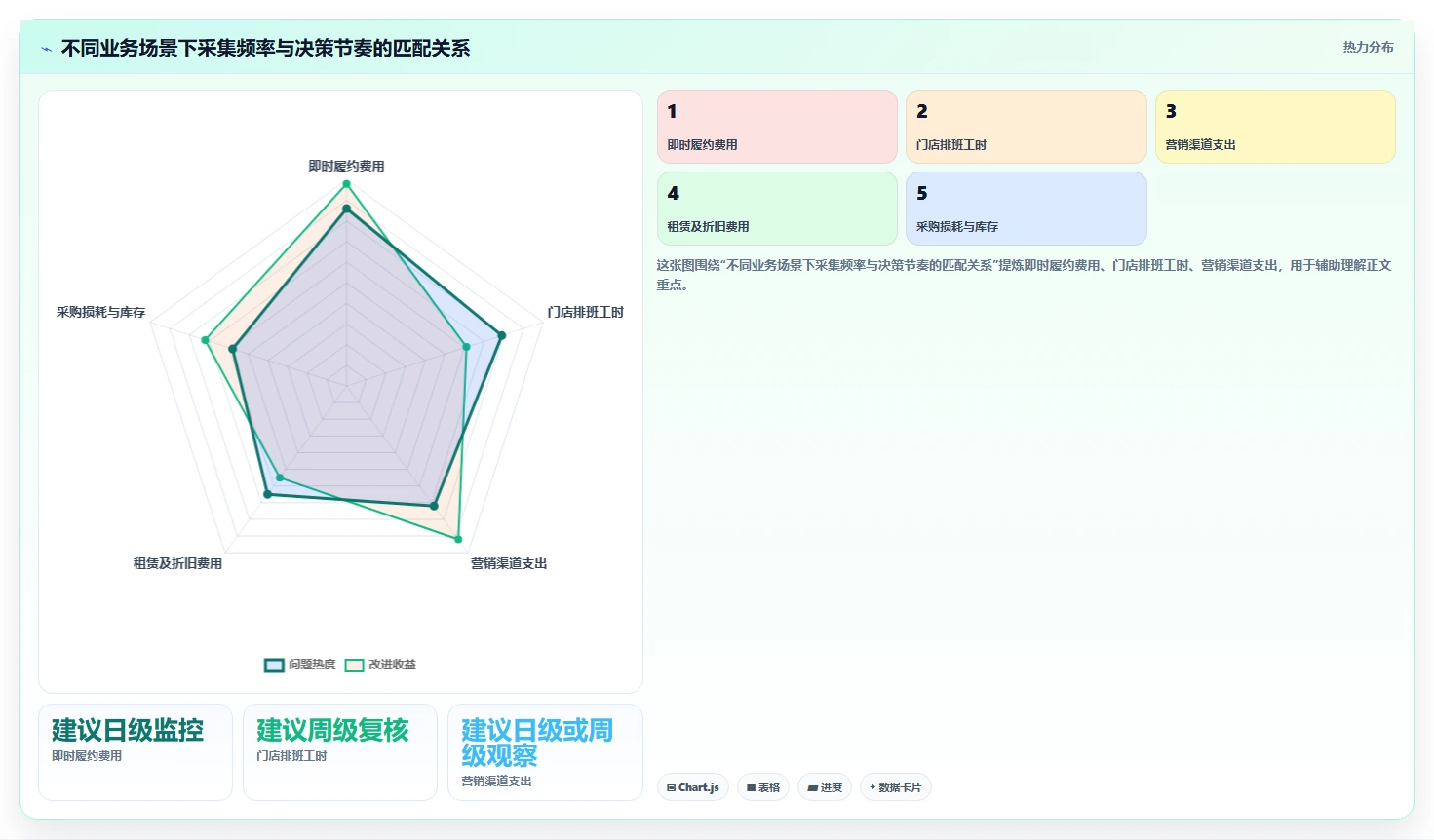Click the chart title 不同业务场景下采集频率与决策节奏的匹配关系
This screenshot has height=840, width=1434.
coord(265,48)
